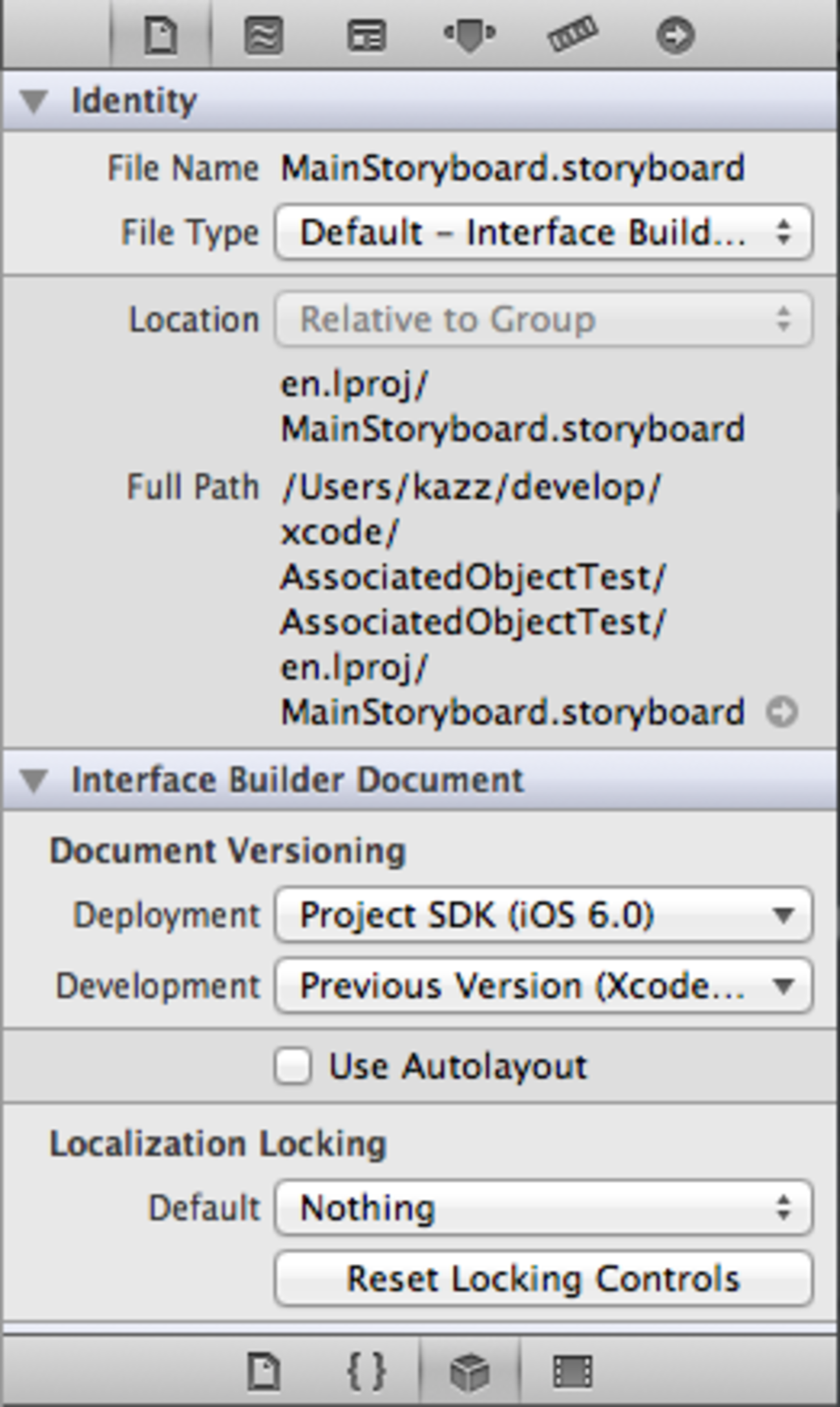Enable the Use Autolayout checkbox

point(292,1066)
